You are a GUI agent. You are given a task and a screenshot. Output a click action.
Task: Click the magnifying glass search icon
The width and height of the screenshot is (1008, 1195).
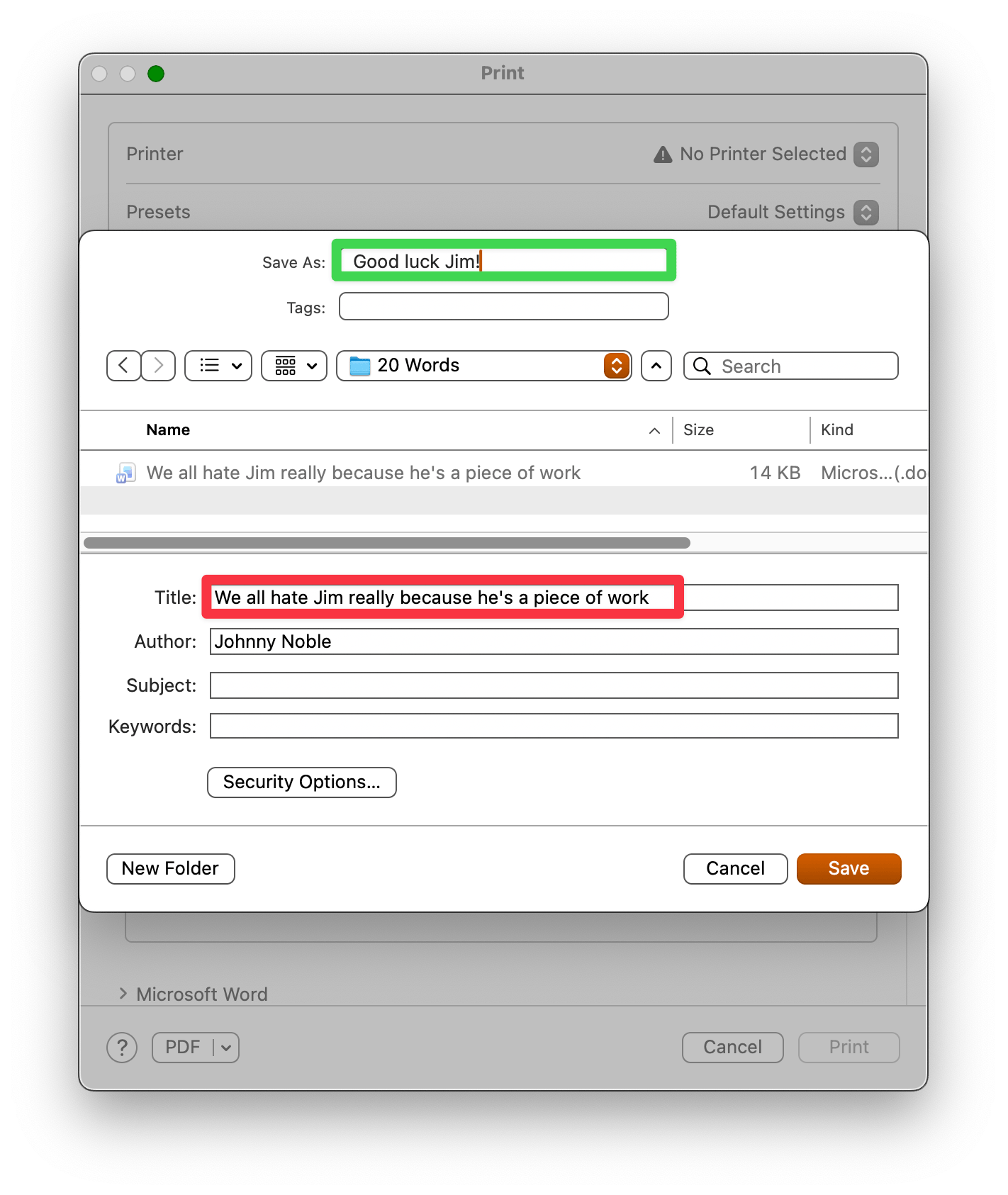[x=702, y=366]
